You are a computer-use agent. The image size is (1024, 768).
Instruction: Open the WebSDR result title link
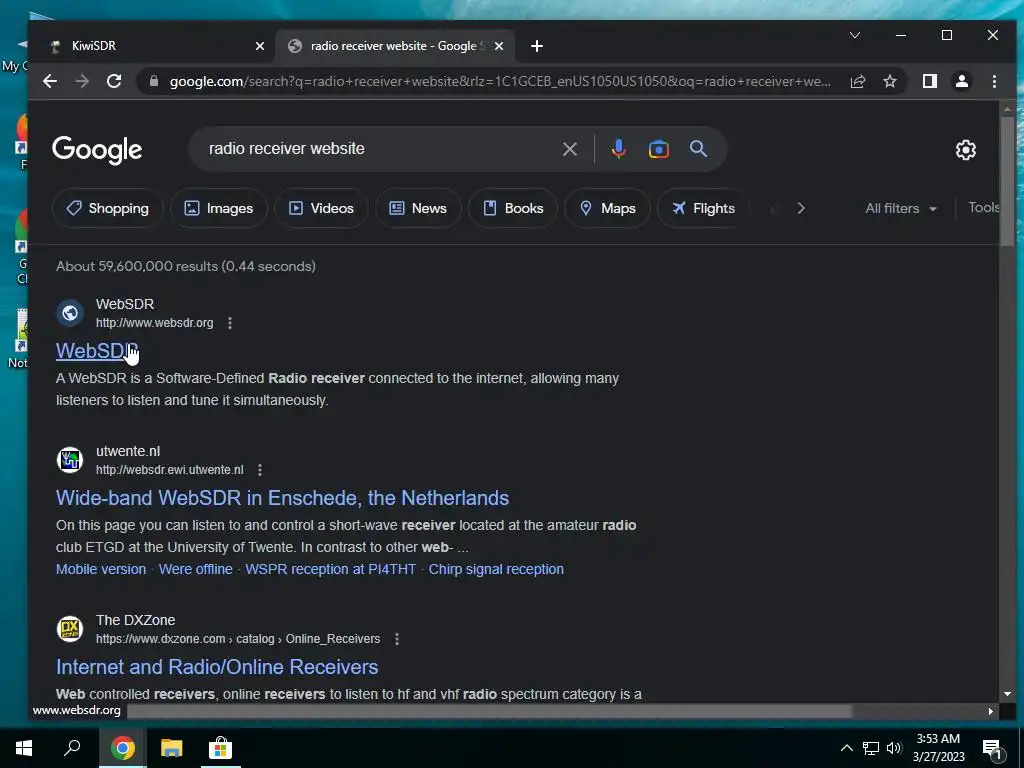[x=97, y=351]
